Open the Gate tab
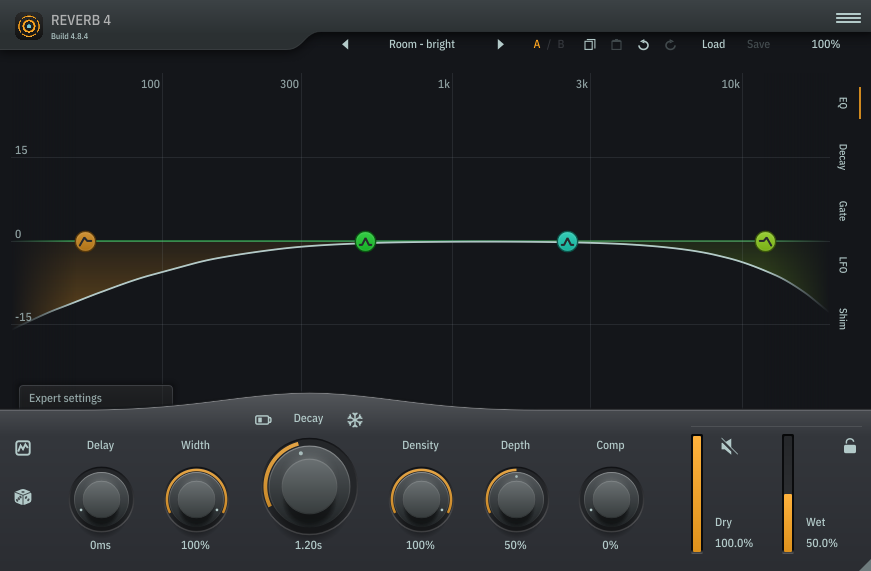871x571 pixels. (x=843, y=211)
